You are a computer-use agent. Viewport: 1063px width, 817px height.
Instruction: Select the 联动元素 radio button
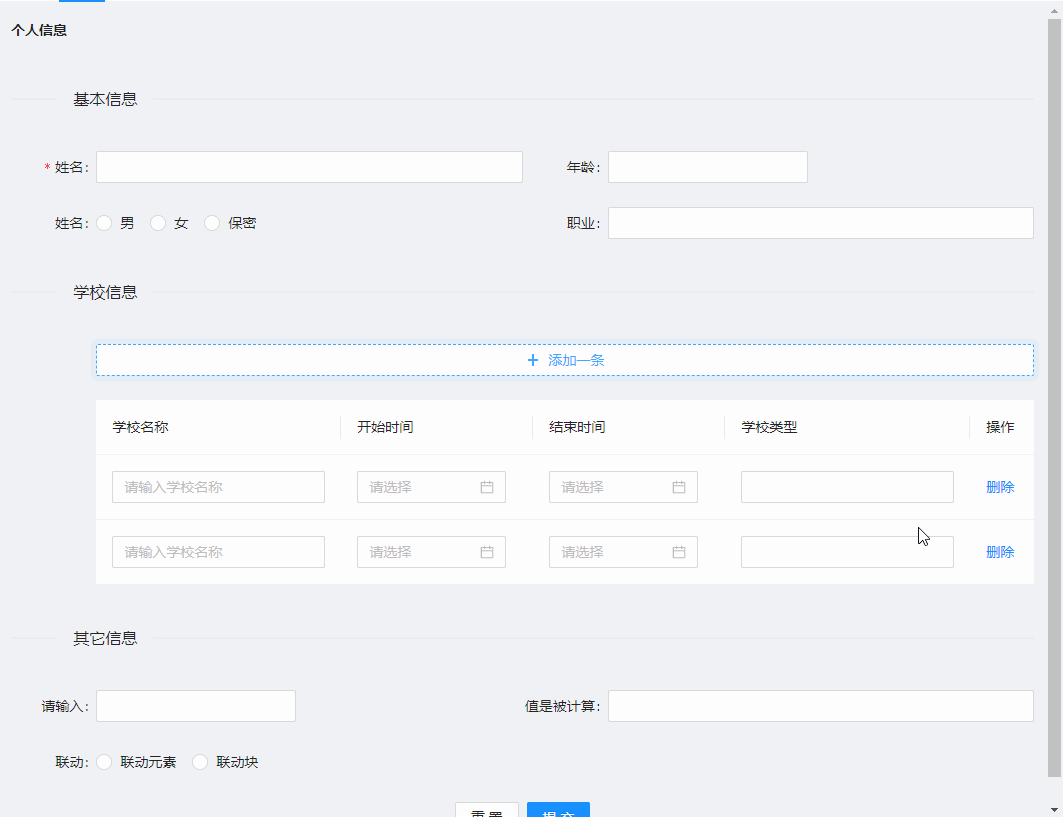tap(104, 762)
